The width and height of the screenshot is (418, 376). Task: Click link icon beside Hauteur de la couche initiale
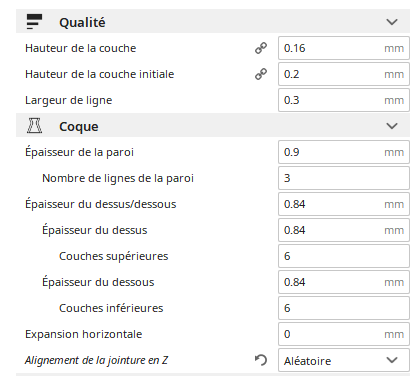point(261,74)
